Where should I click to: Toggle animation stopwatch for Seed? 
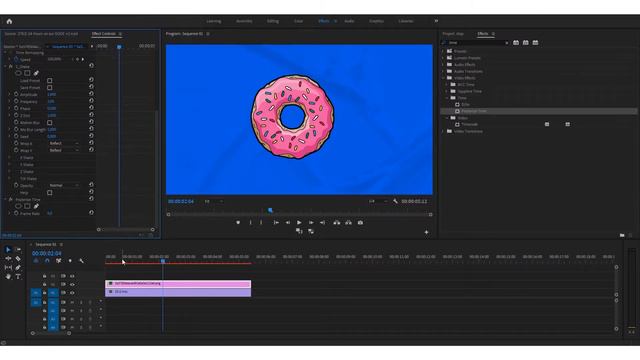(16, 136)
